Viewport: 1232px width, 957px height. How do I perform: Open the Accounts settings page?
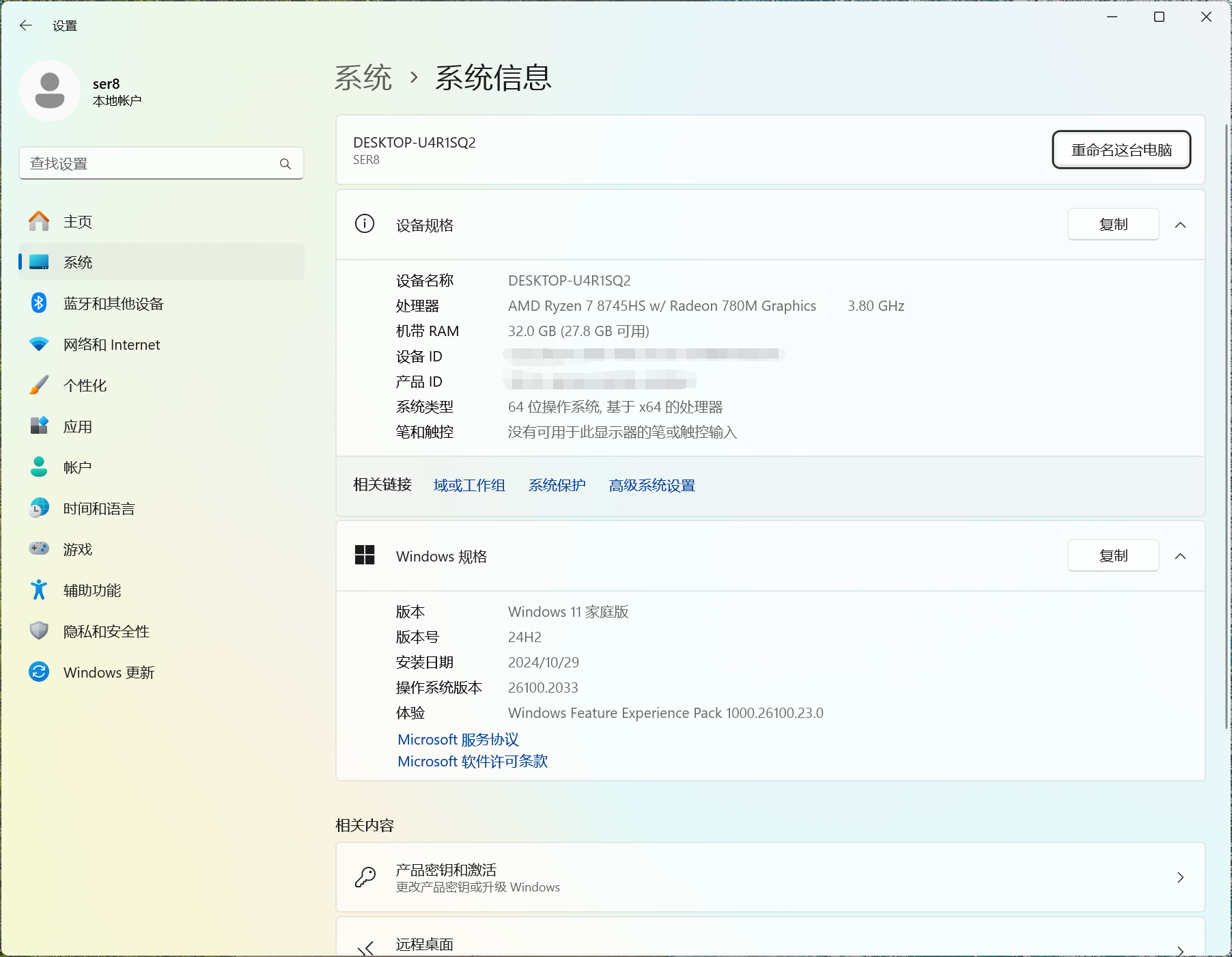[77, 467]
